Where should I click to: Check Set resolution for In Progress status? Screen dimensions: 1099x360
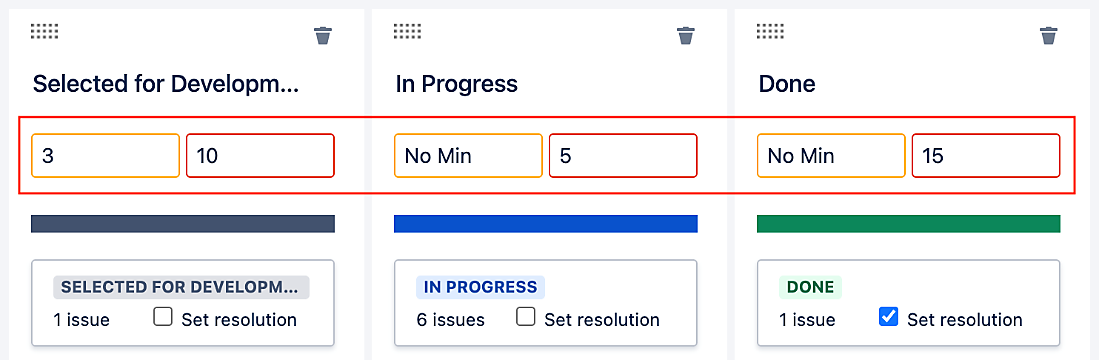pyautogui.click(x=526, y=318)
